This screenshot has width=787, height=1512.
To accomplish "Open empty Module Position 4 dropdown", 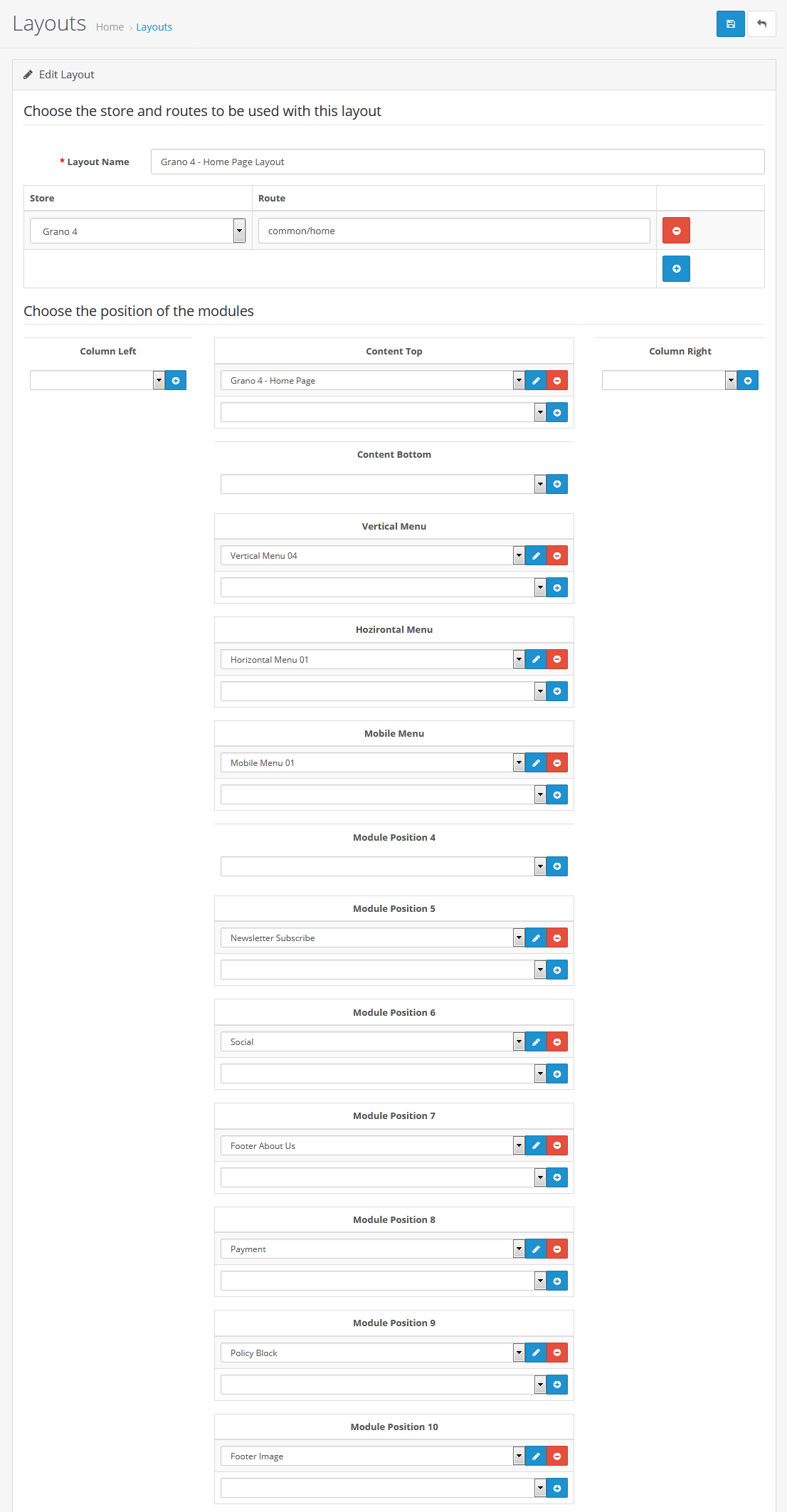I will pyautogui.click(x=383, y=866).
